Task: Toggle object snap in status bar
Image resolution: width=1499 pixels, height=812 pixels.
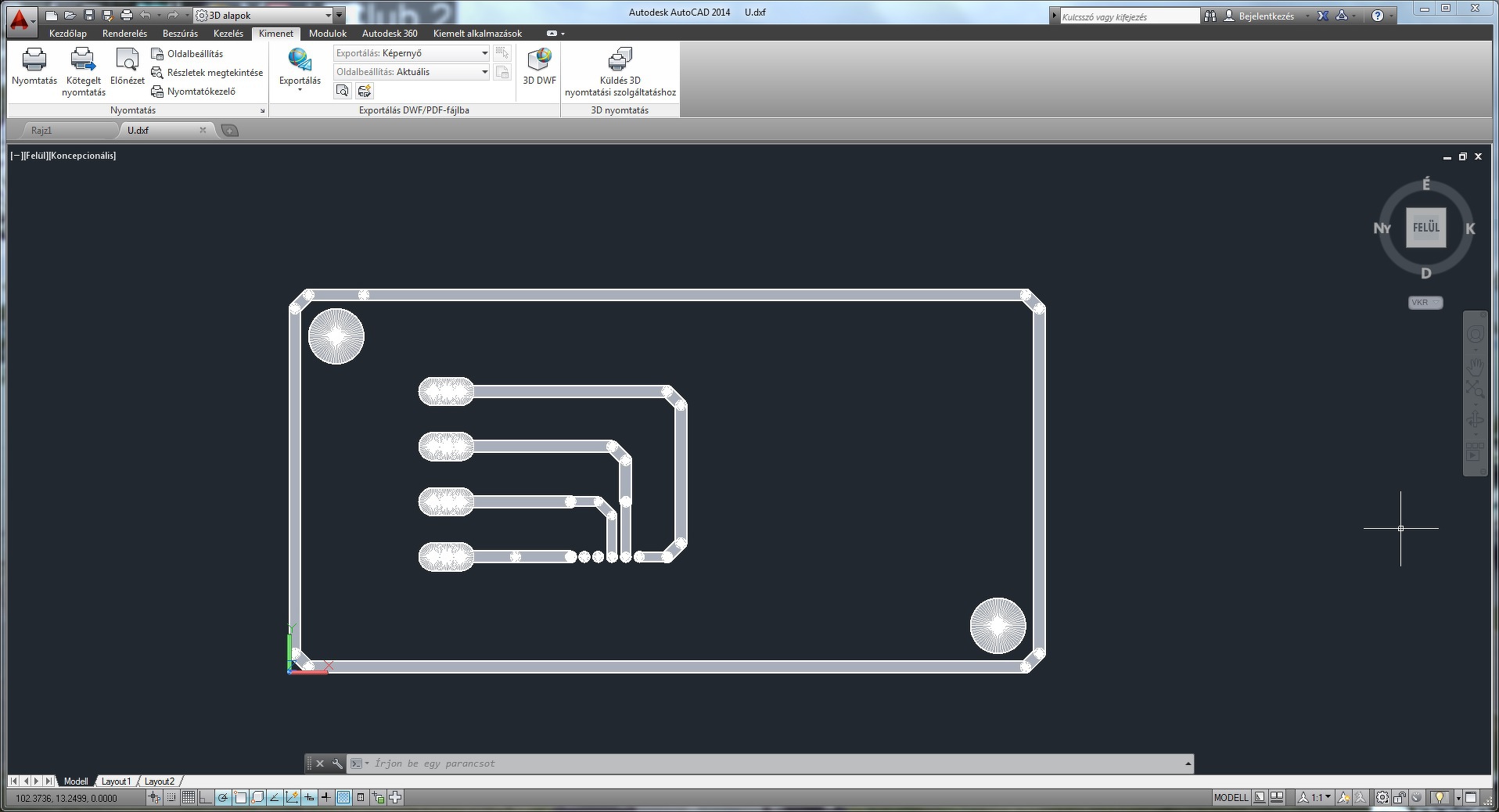Action: [x=240, y=798]
